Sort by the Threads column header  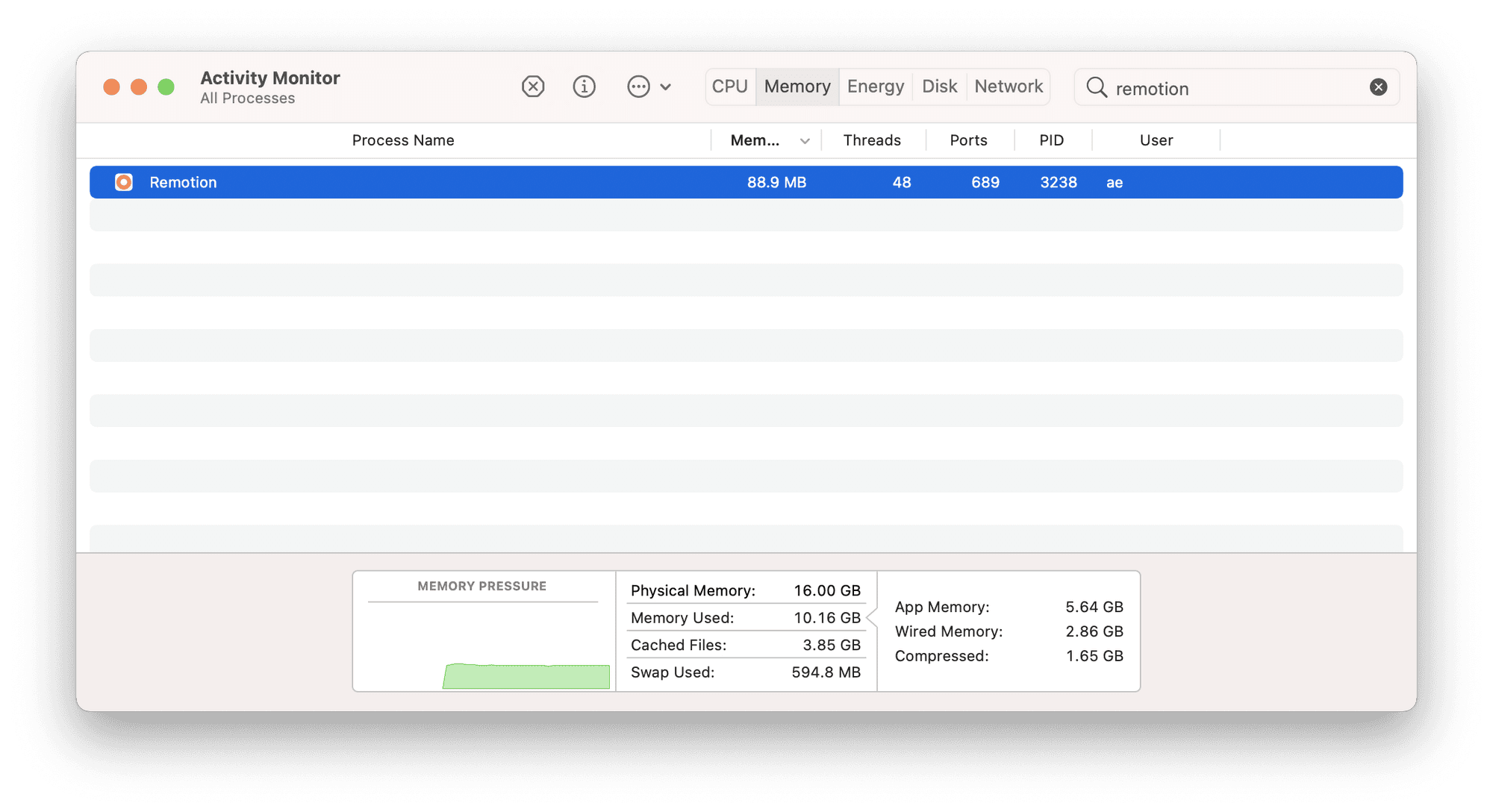click(x=872, y=140)
